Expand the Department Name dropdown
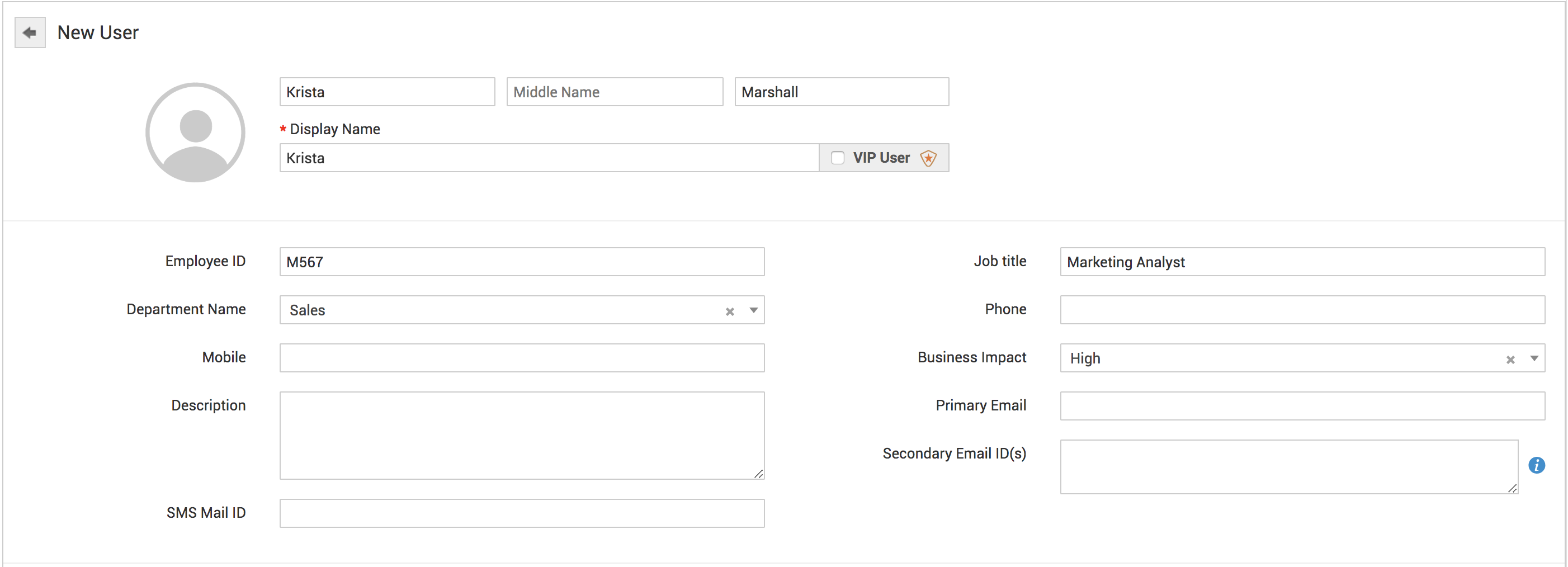The height and width of the screenshot is (567, 1568). coord(754,310)
